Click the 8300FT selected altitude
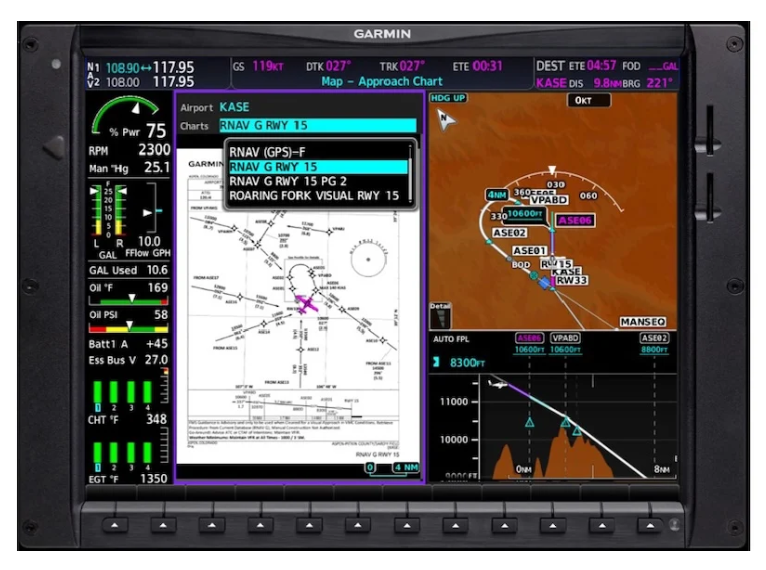Viewport: 766px width, 570px height. pyautogui.click(x=467, y=363)
